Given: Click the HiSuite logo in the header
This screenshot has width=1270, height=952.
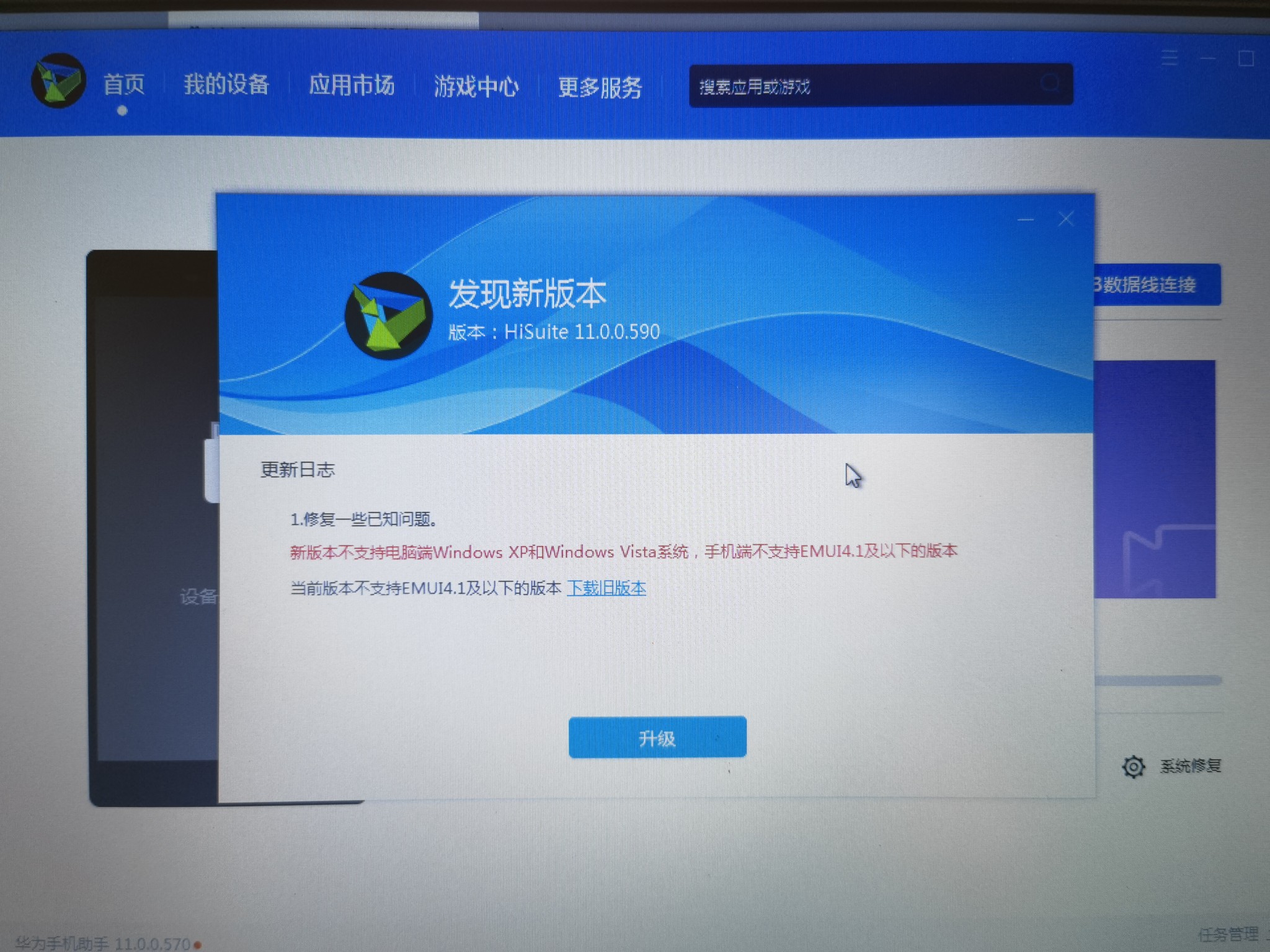Looking at the screenshot, I should 59,81.
